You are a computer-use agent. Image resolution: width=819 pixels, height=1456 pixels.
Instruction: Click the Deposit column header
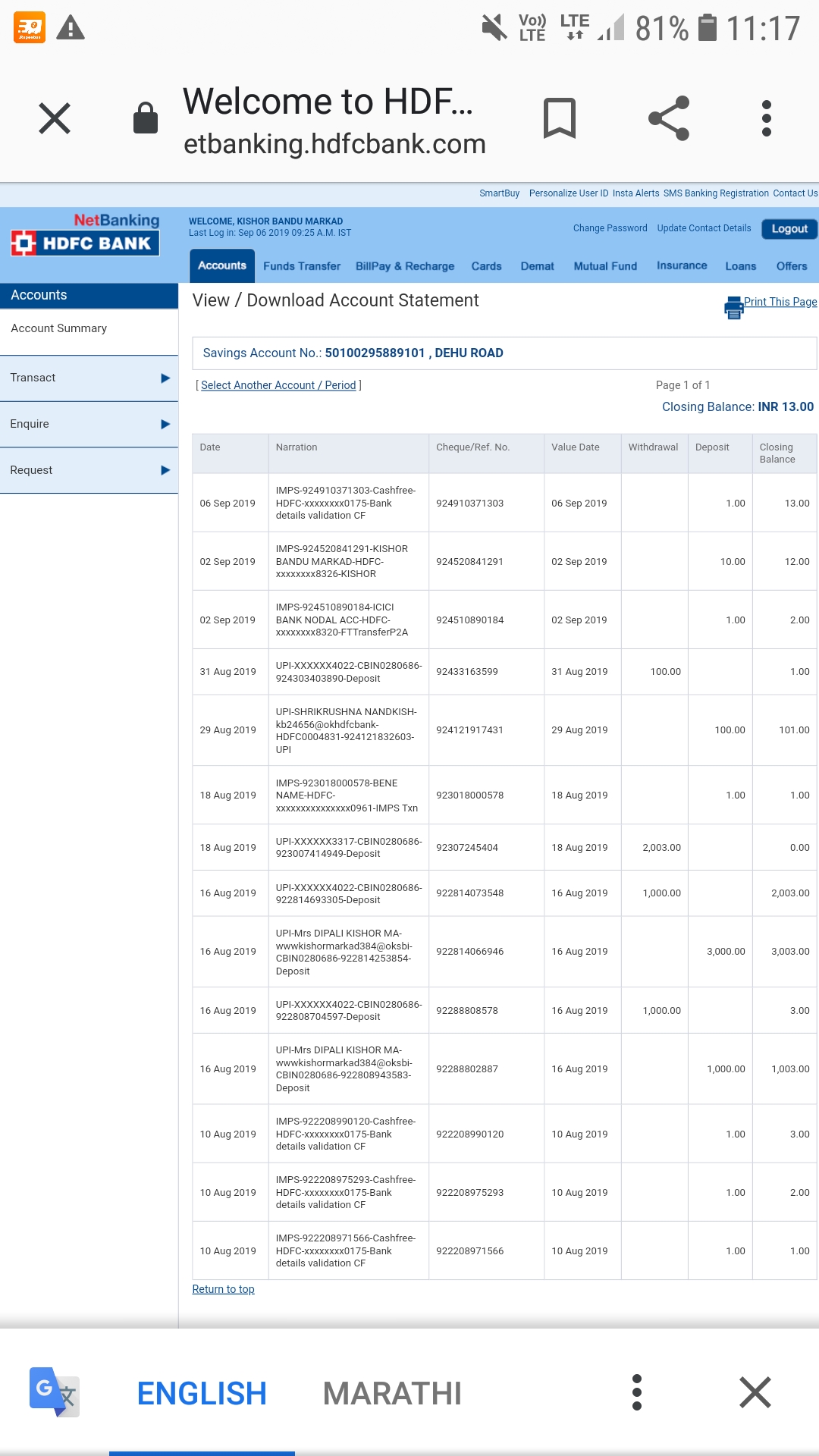point(712,447)
